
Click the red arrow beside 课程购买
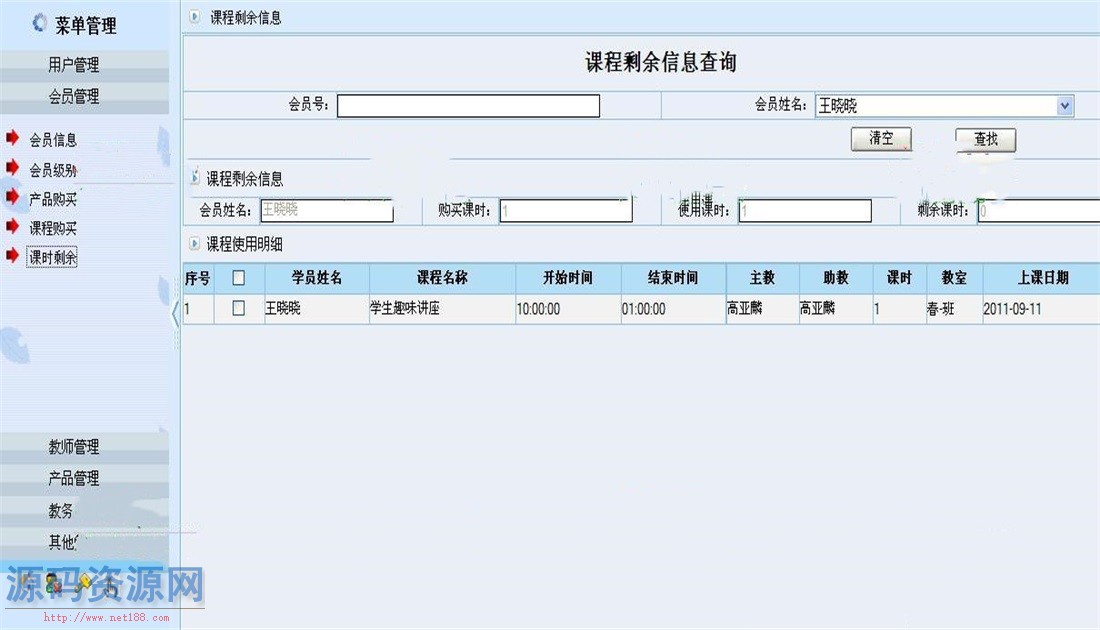(12, 227)
